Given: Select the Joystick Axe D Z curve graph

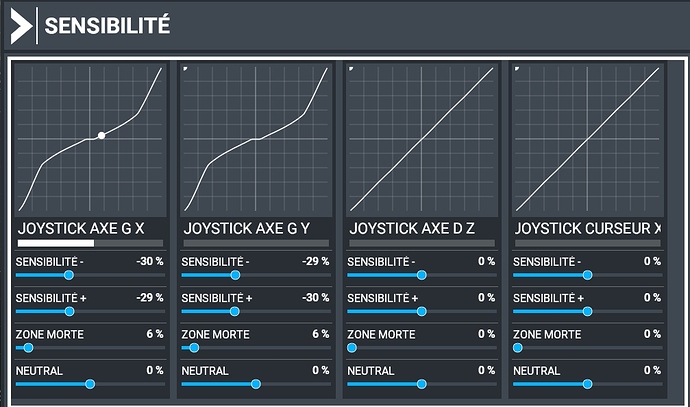Looking at the screenshot, I should [421, 140].
